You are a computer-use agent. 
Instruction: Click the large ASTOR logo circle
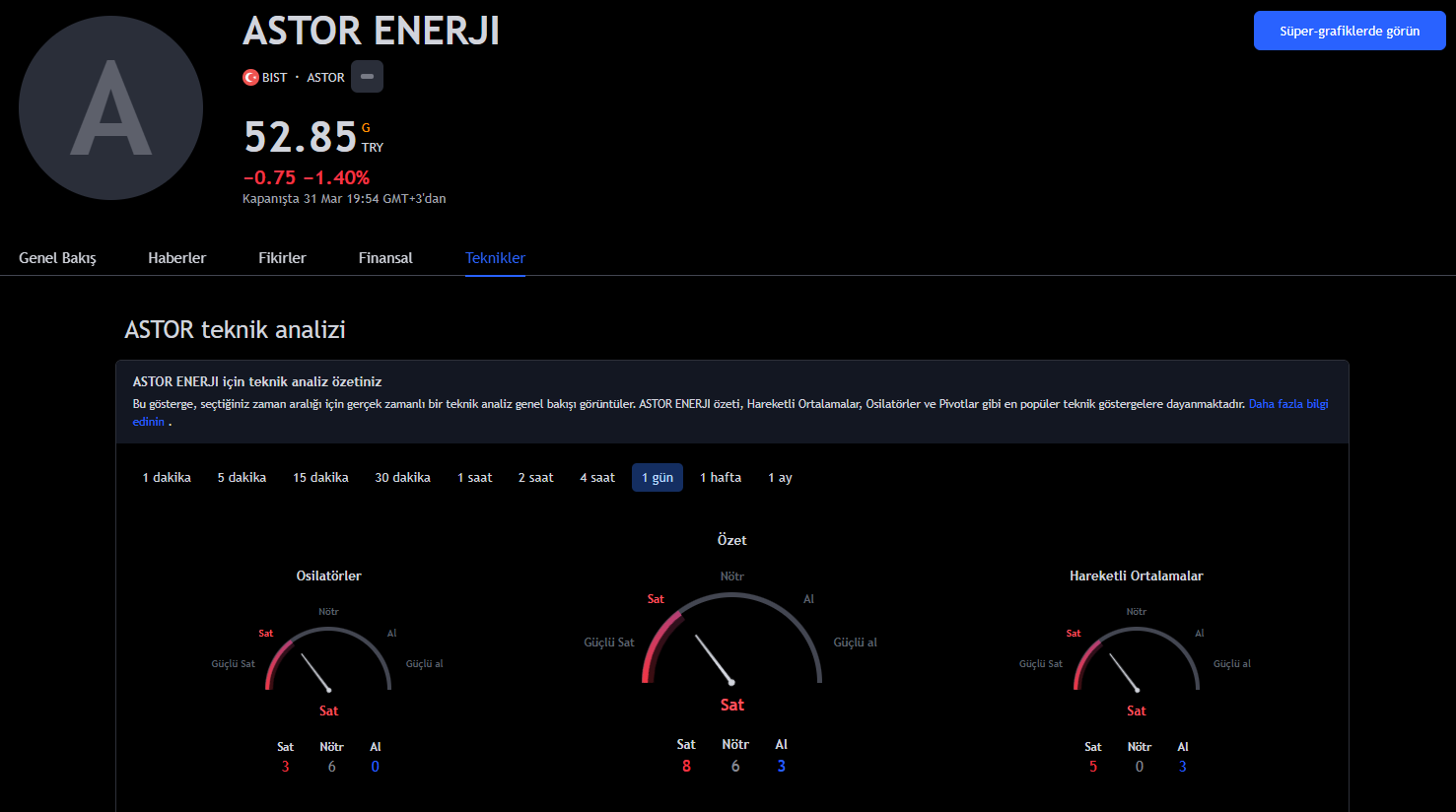click(x=110, y=108)
